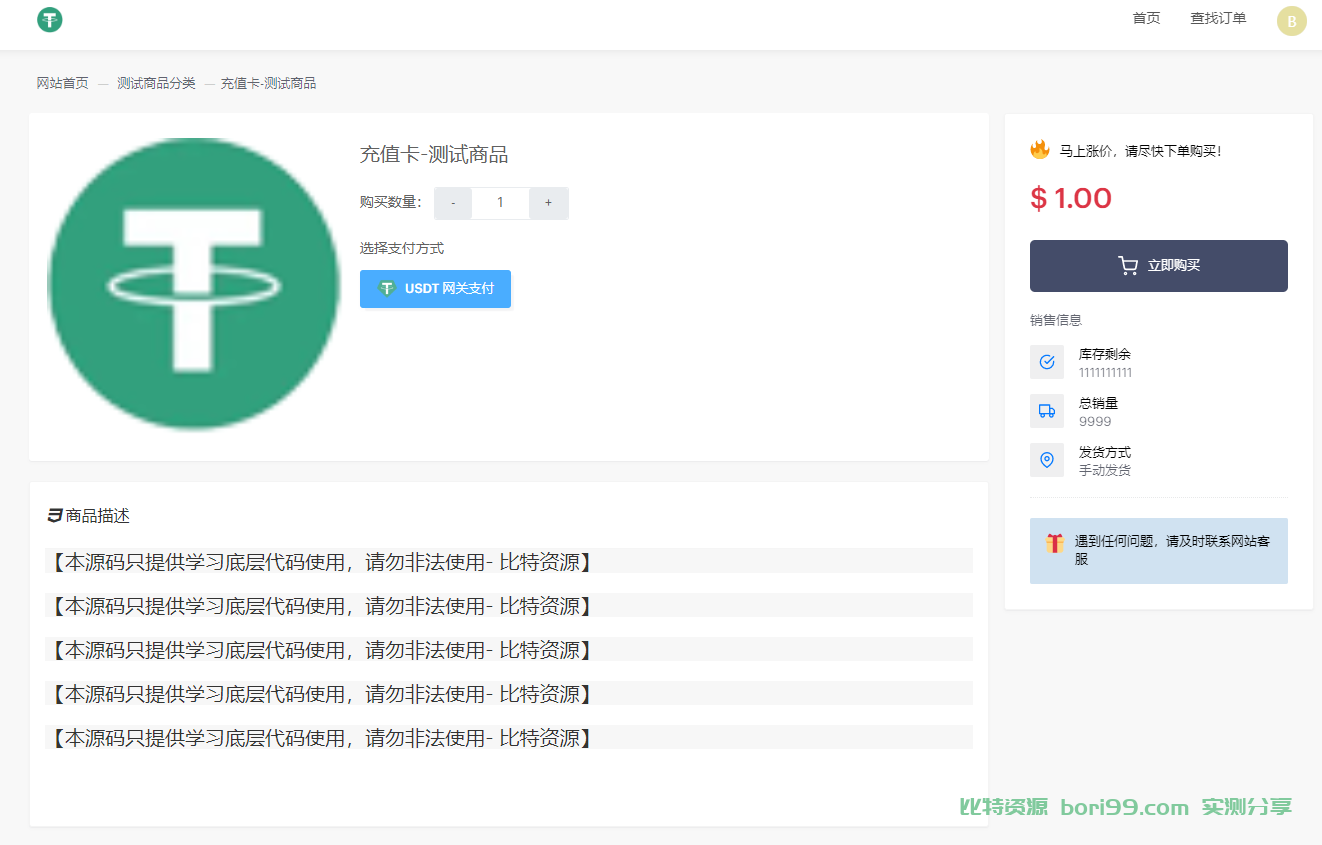Click the checkmark icon next to 库存剩余
This screenshot has height=845, width=1322.
click(x=1047, y=362)
